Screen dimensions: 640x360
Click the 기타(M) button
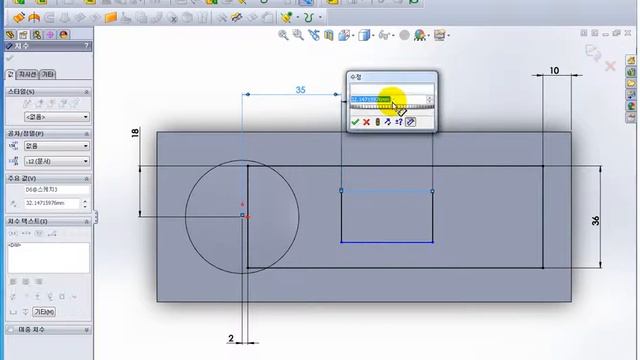point(44,312)
